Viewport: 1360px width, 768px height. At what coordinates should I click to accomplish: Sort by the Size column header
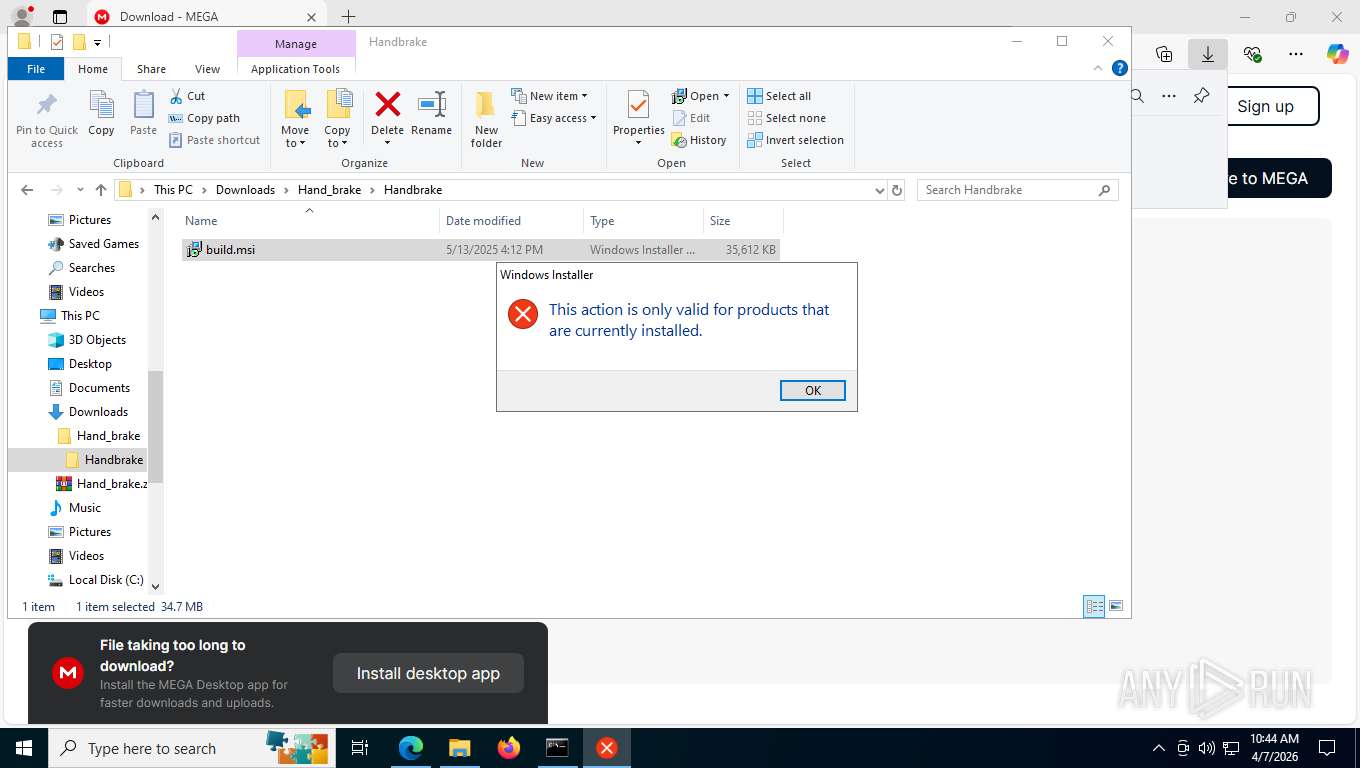point(743,221)
